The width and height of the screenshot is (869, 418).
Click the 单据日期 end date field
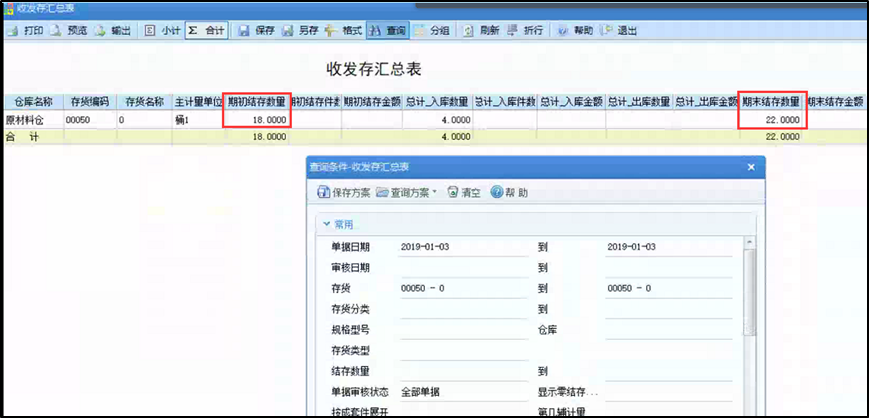(x=669, y=247)
